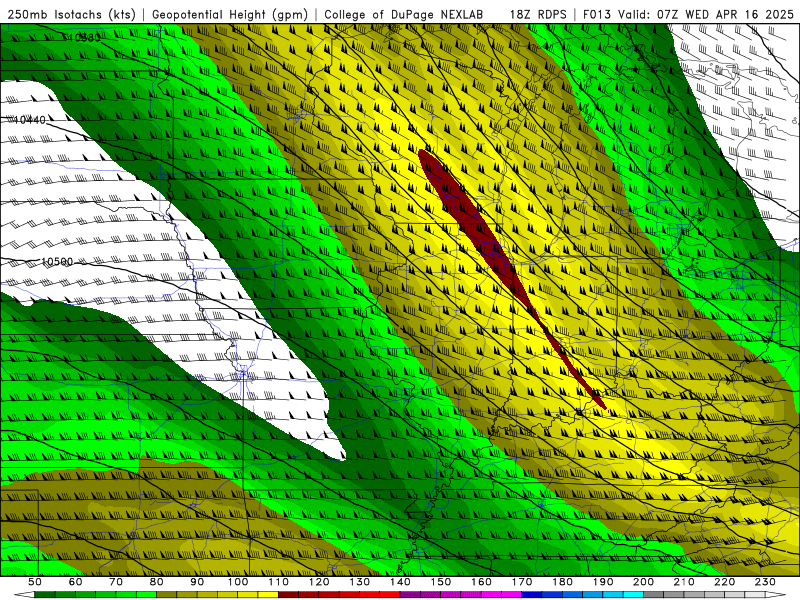Click the 'F013 Valid: 07Z WED APR 16 2025' text
Image resolution: width=800 pixels, height=600 pixels.
click(688, 14)
